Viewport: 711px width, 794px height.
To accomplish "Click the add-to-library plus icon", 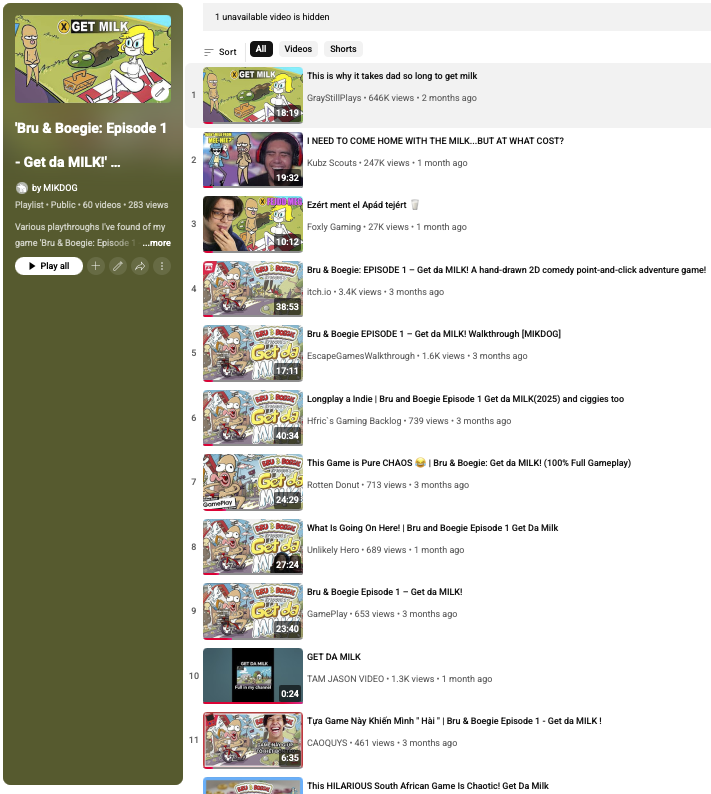I will (95, 266).
